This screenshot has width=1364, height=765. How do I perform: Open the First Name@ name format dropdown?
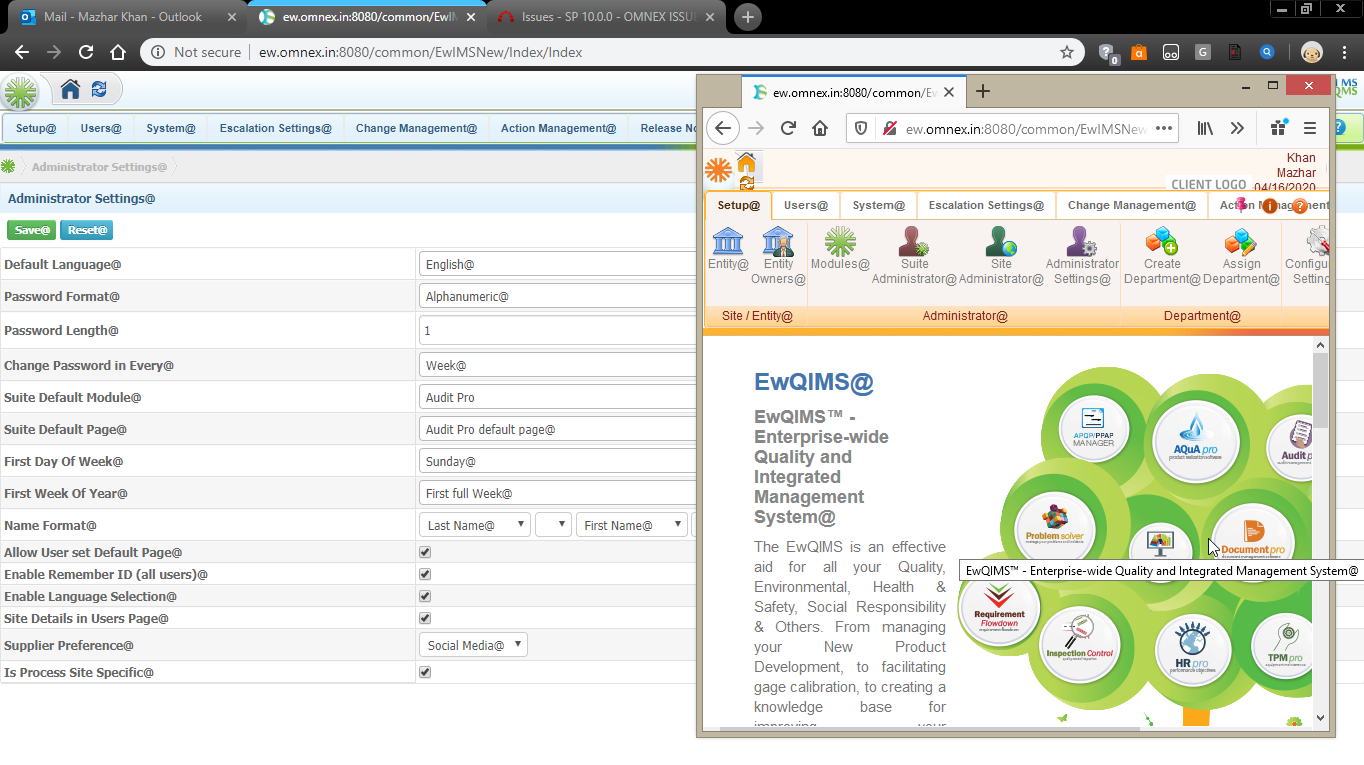click(x=632, y=525)
